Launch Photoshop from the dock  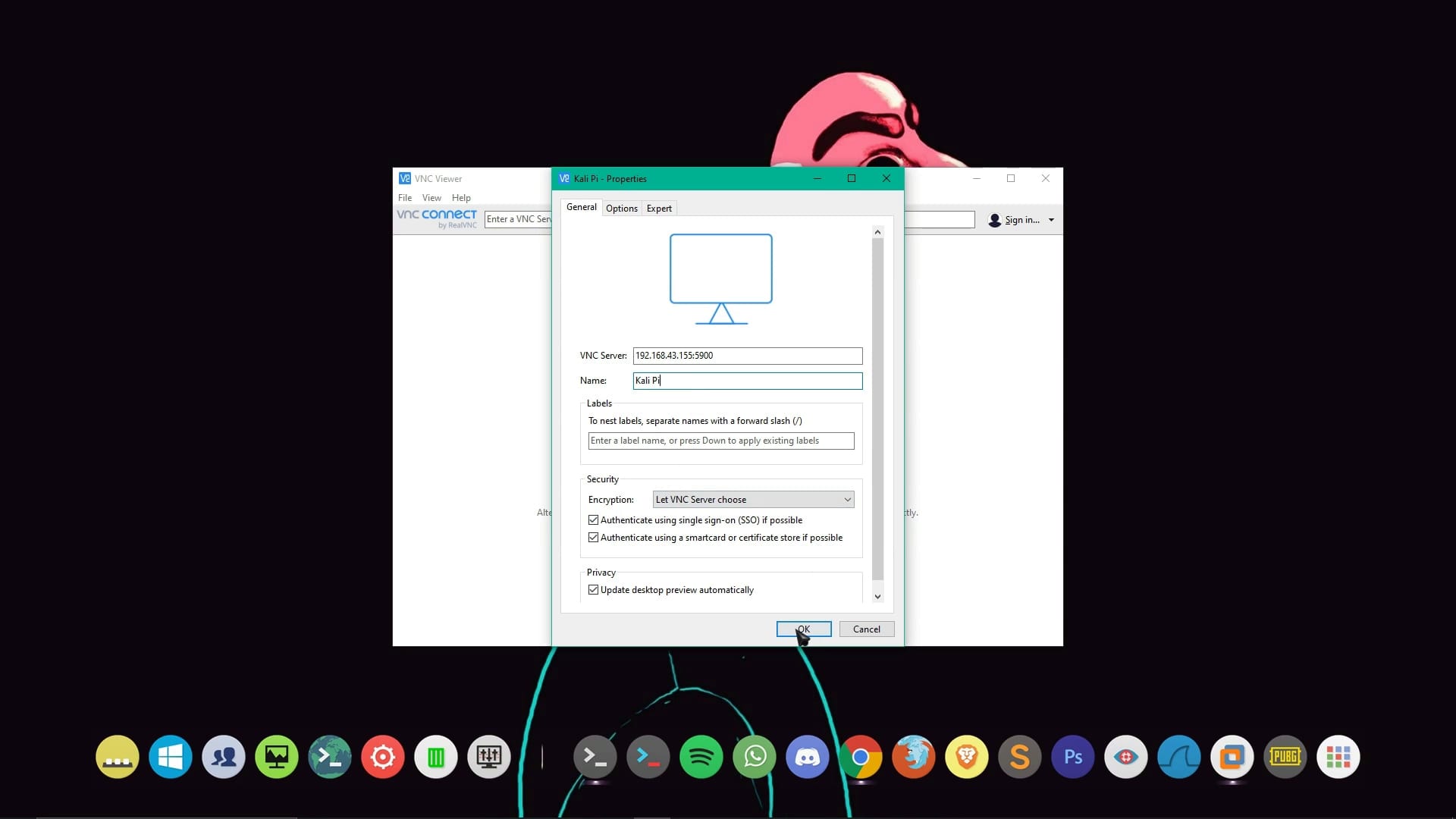[x=1073, y=757]
